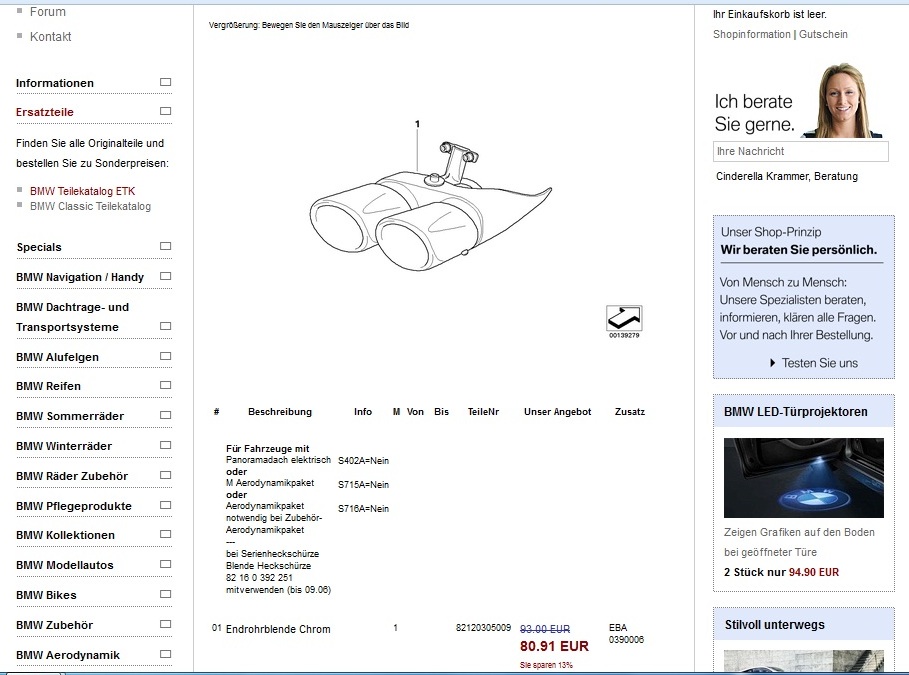Expand the Informationen section box icon

(x=165, y=82)
